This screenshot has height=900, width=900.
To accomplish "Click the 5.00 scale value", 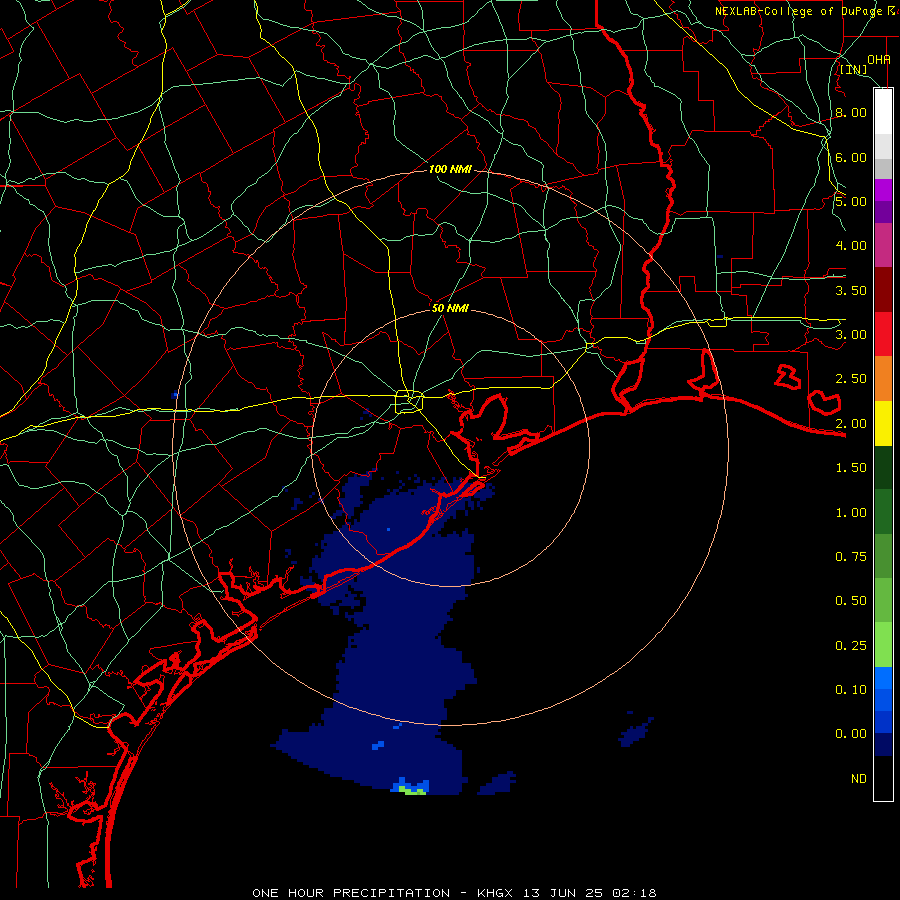I will [x=851, y=201].
